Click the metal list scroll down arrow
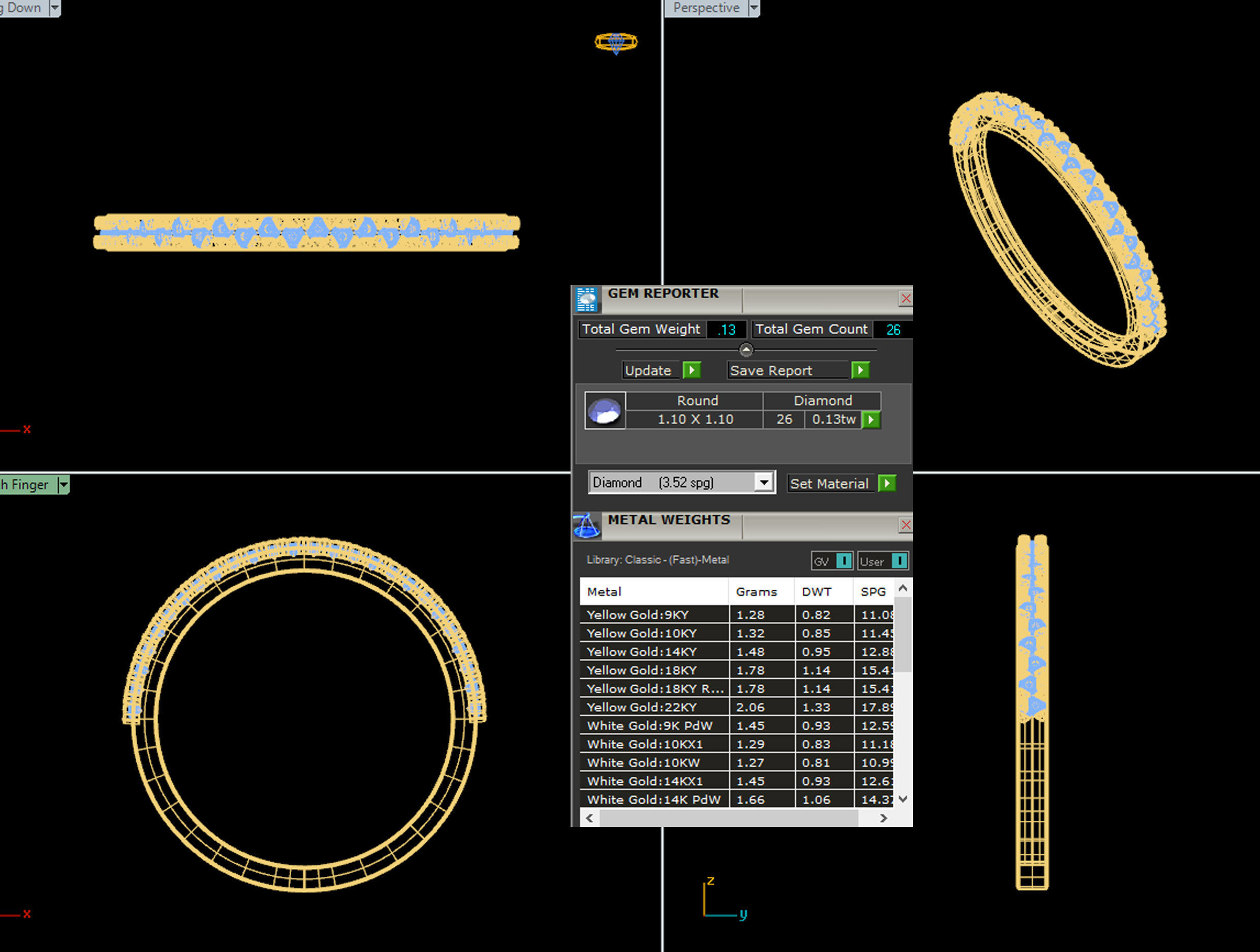The width and height of the screenshot is (1260, 952). (x=902, y=799)
